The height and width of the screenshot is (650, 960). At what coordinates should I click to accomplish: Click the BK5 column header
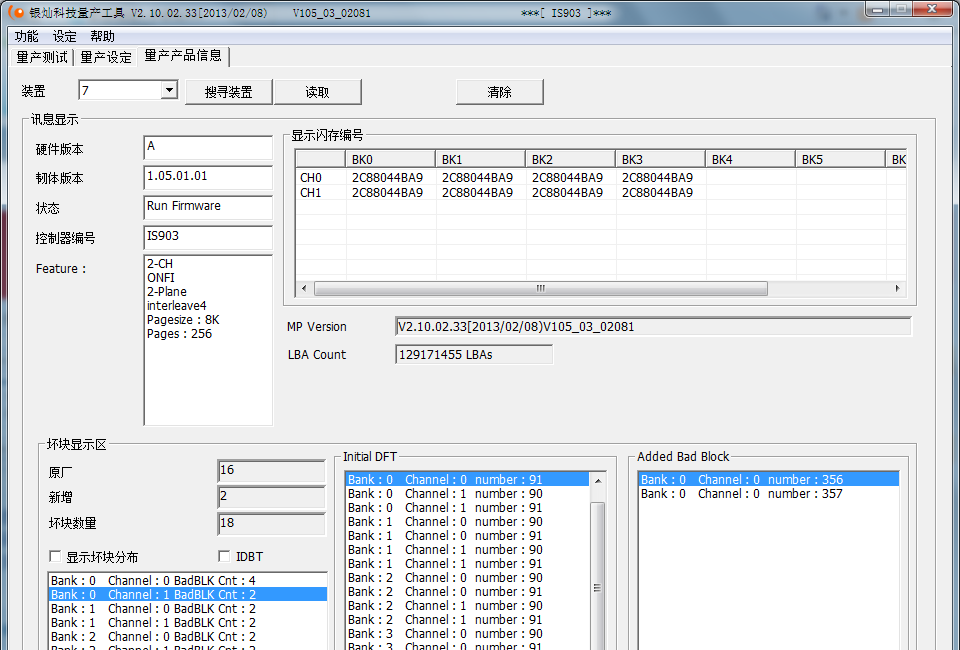click(840, 159)
